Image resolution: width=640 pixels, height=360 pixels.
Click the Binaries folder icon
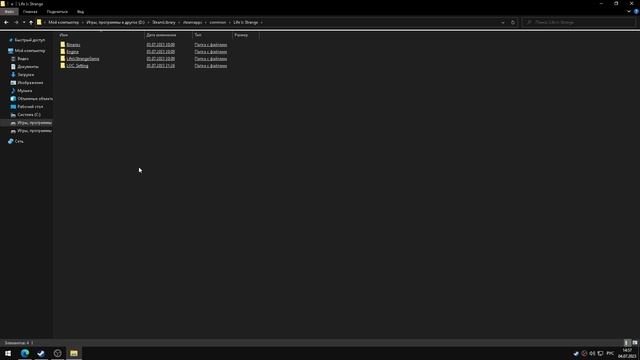62,44
